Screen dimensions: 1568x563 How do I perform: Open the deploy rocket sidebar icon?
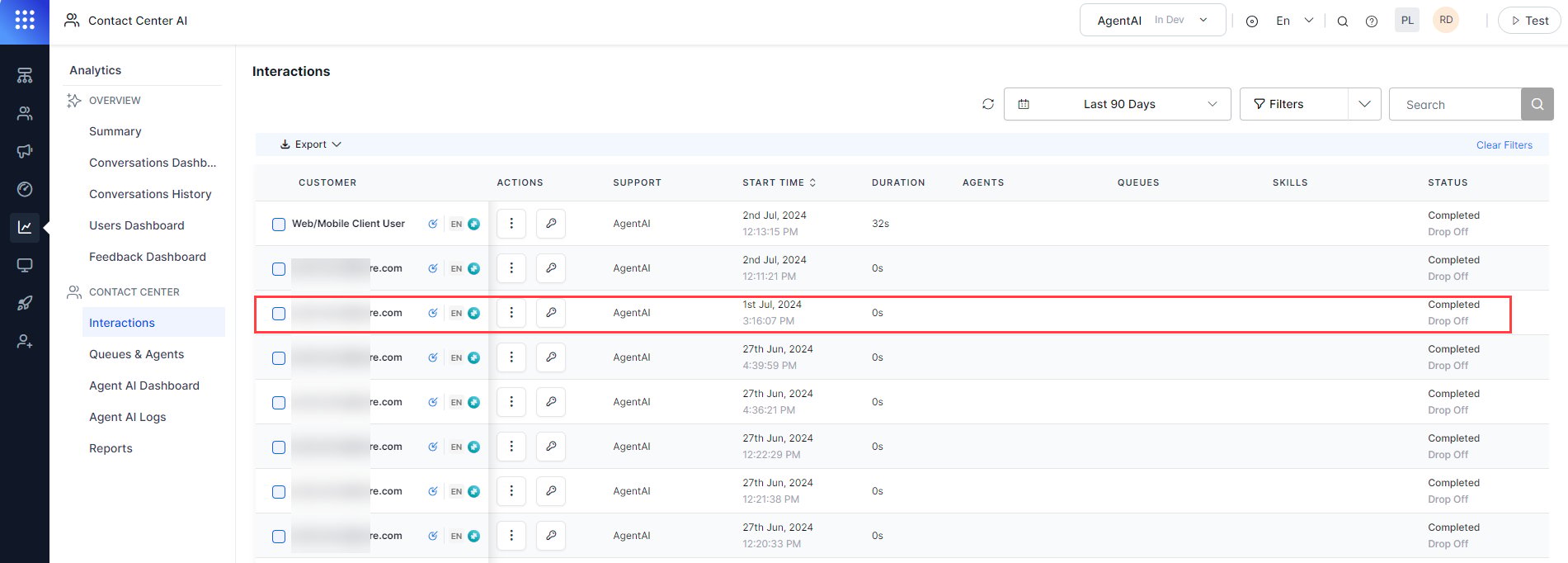point(25,304)
